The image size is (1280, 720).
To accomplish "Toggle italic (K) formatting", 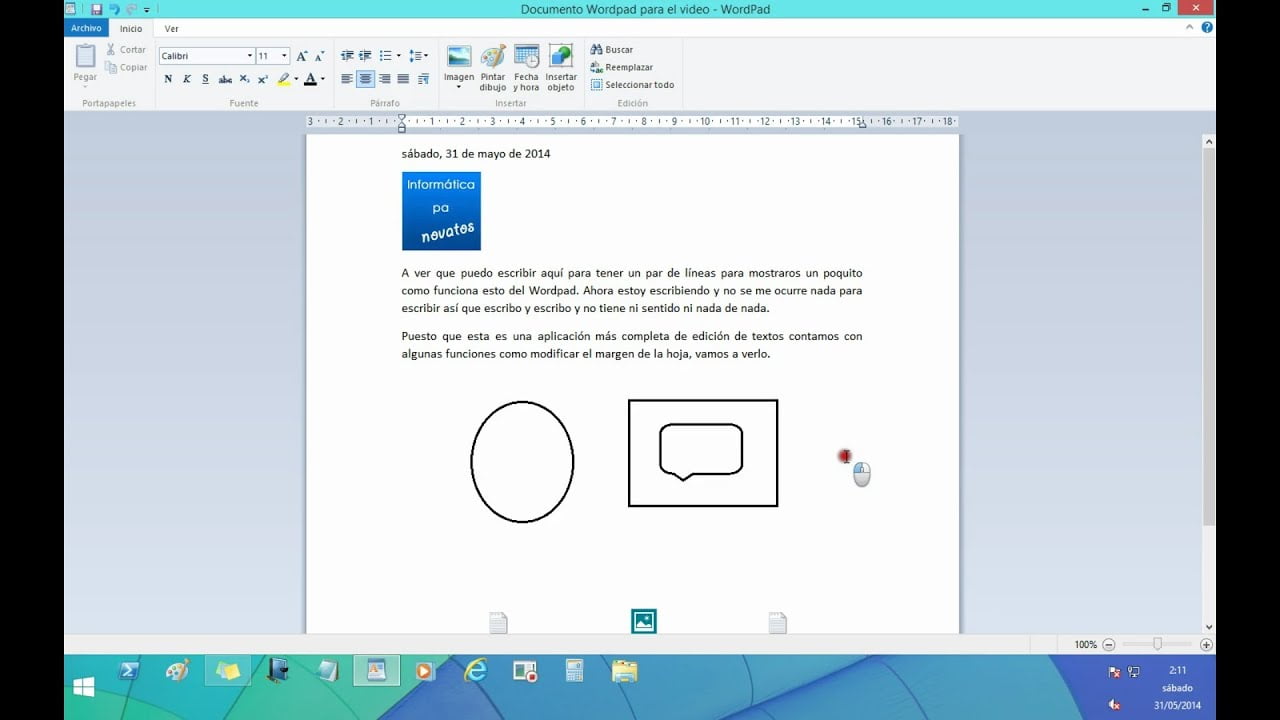I will pyautogui.click(x=187, y=79).
